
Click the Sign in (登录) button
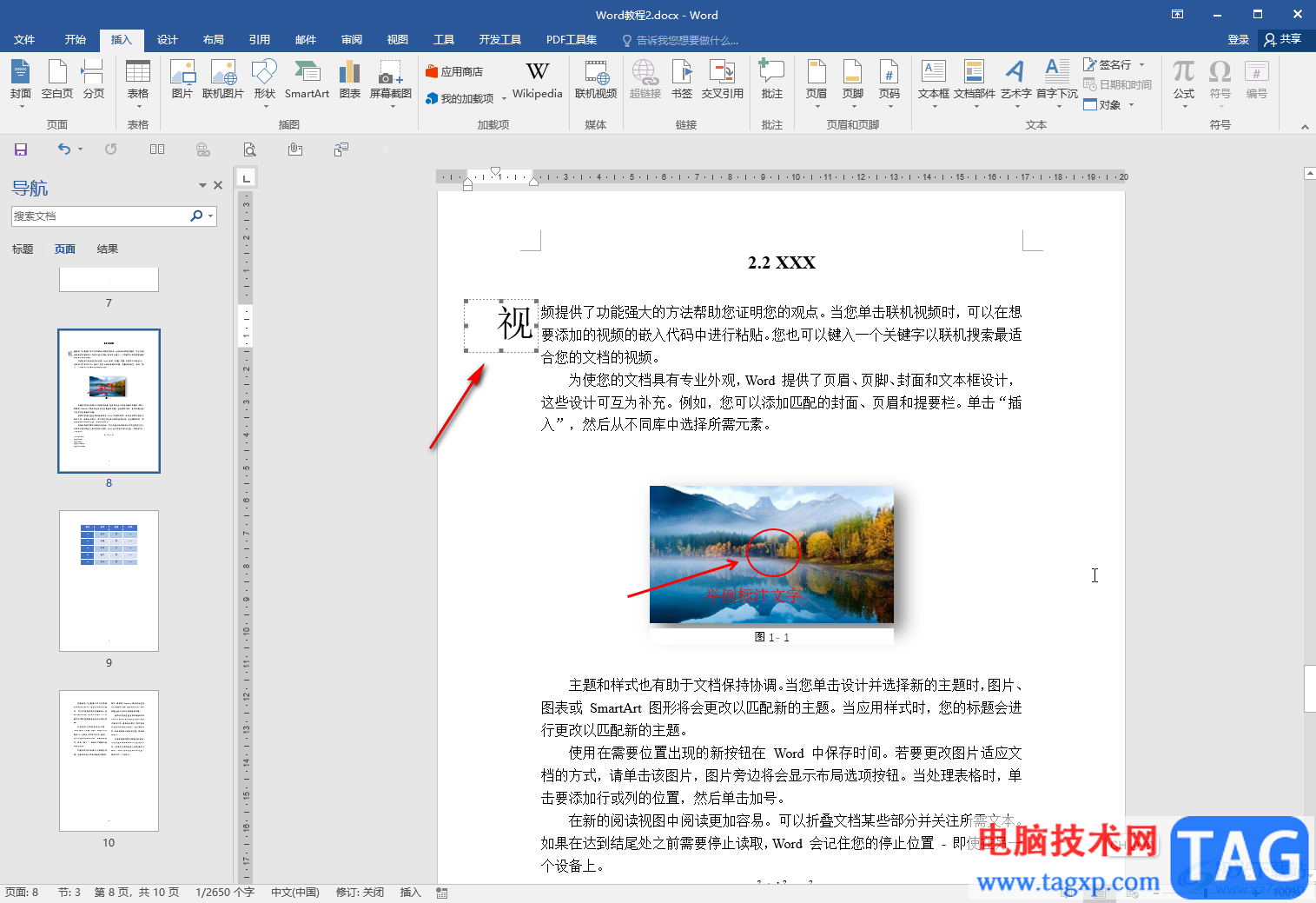point(1239,39)
